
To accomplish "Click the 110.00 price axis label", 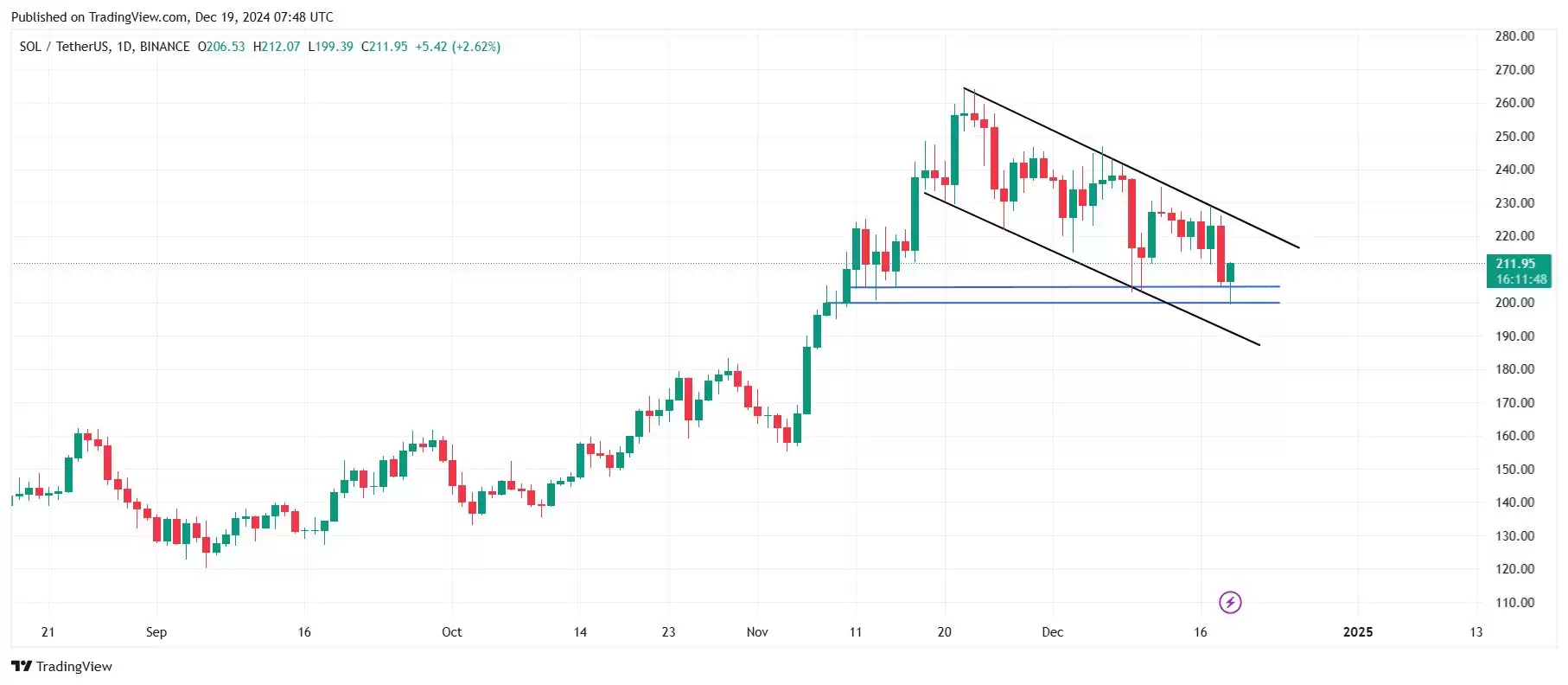I will point(1514,603).
